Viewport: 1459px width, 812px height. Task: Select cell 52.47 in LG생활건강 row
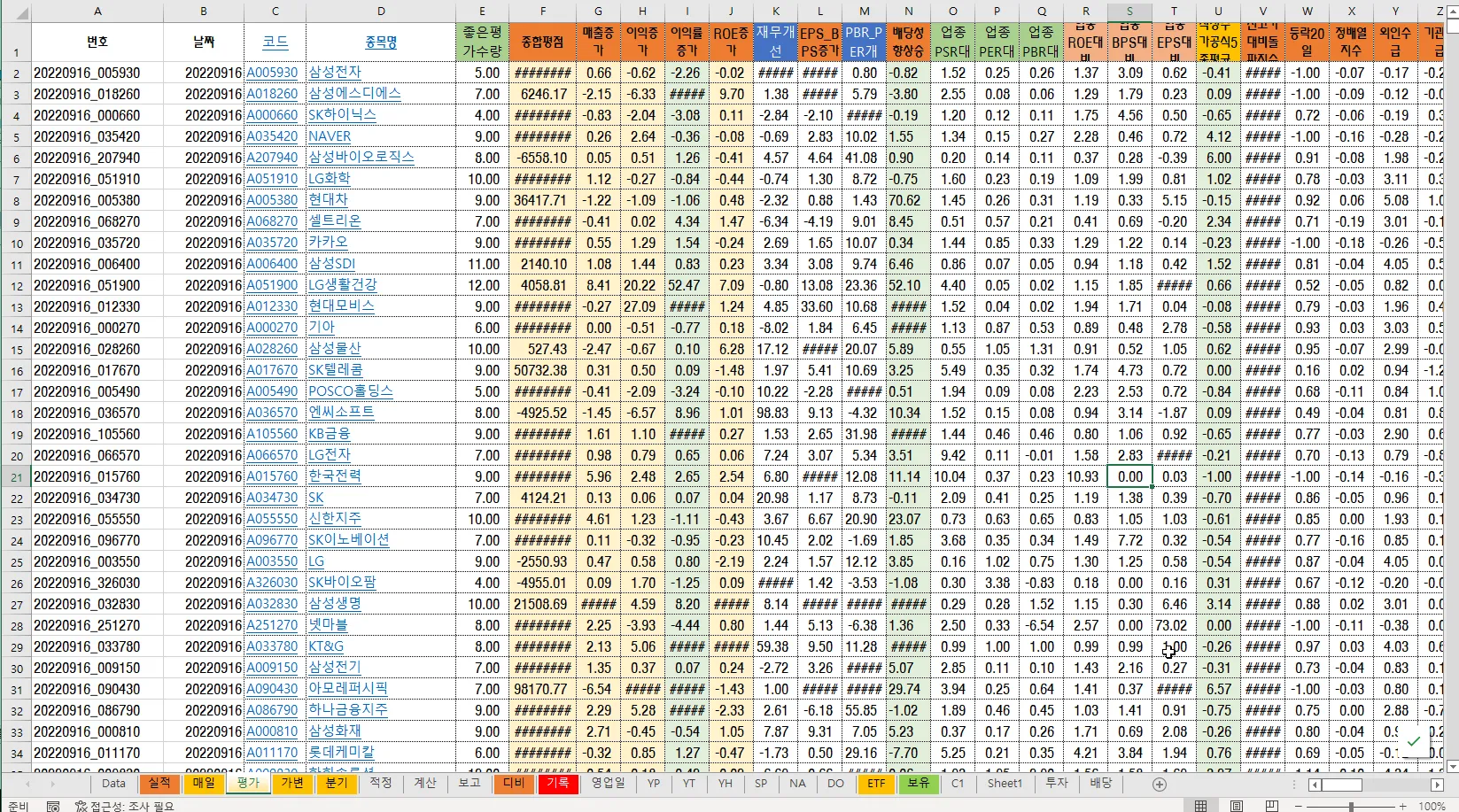(687, 285)
